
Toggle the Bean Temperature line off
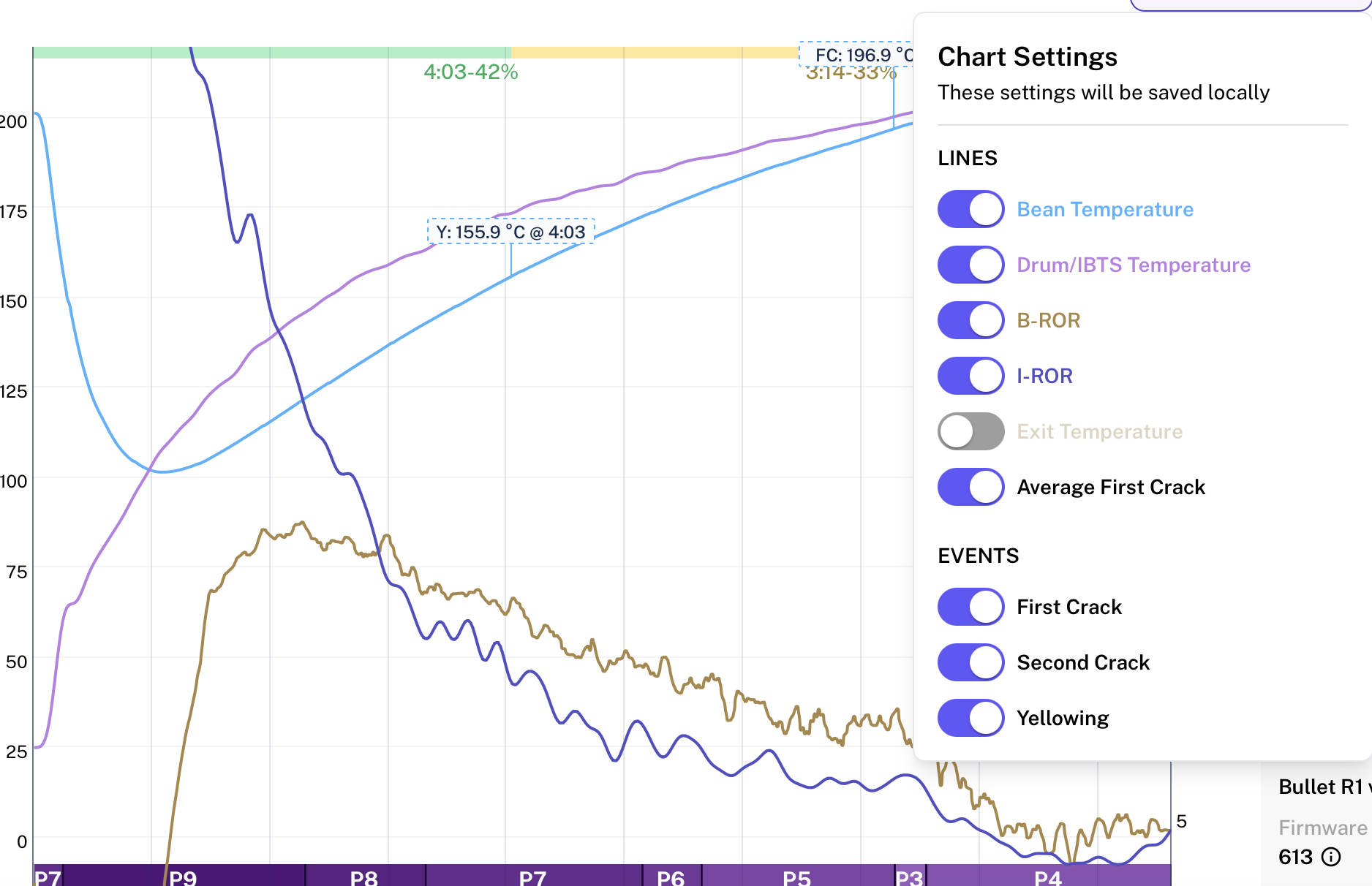pyautogui.click(x=970, y=210)
